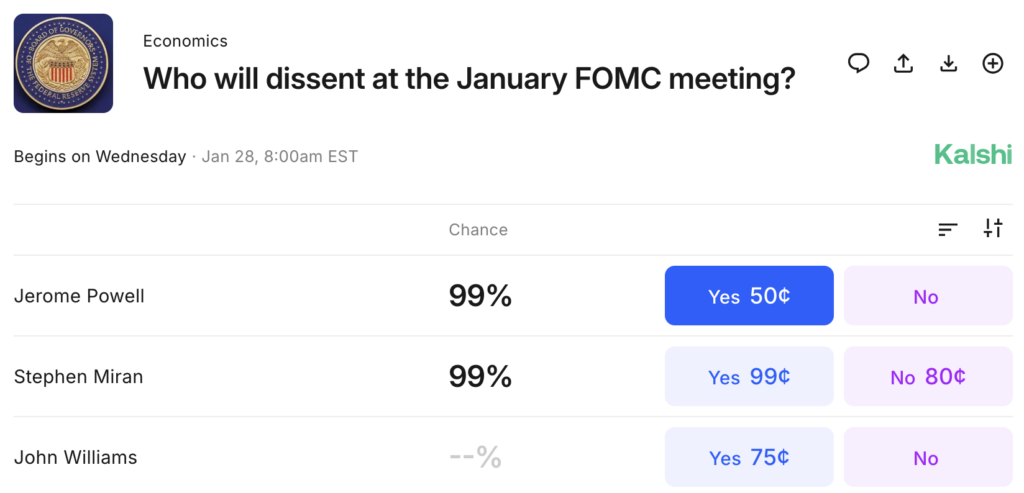Select Yes 50¢ for Jerome Powell

pyautogui.click(x=749, y=296)
